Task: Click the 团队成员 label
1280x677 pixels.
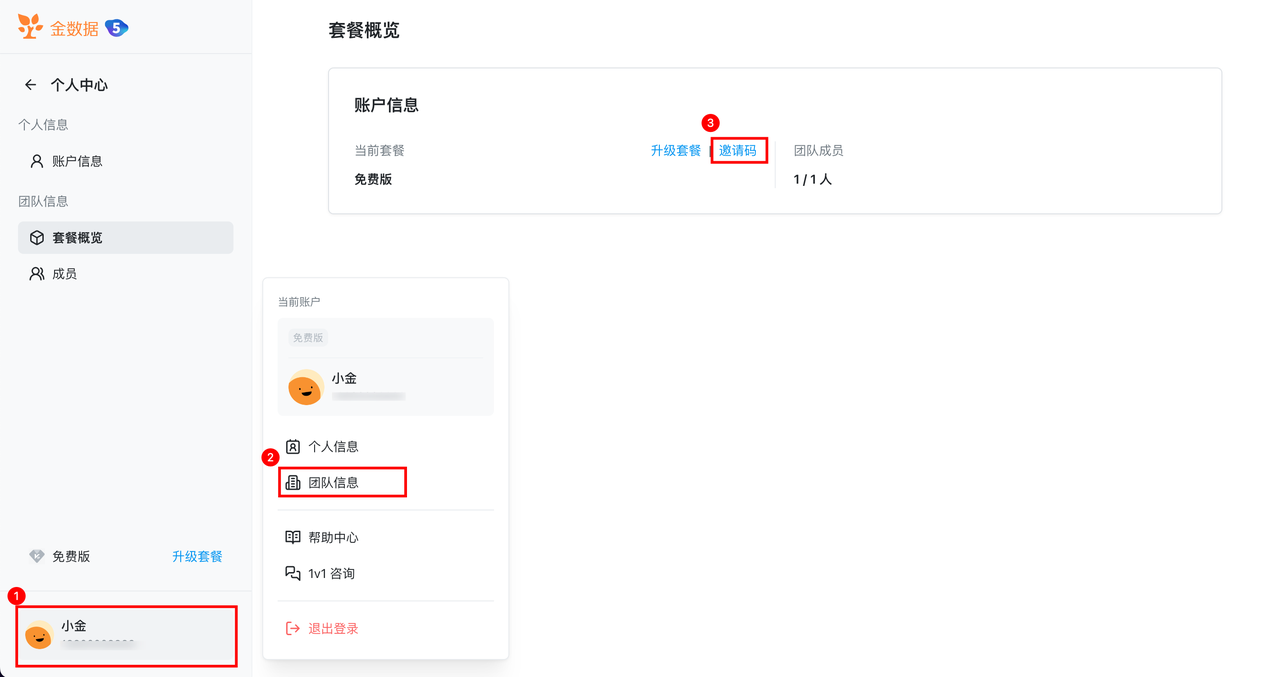Action: tap(818, 151)
